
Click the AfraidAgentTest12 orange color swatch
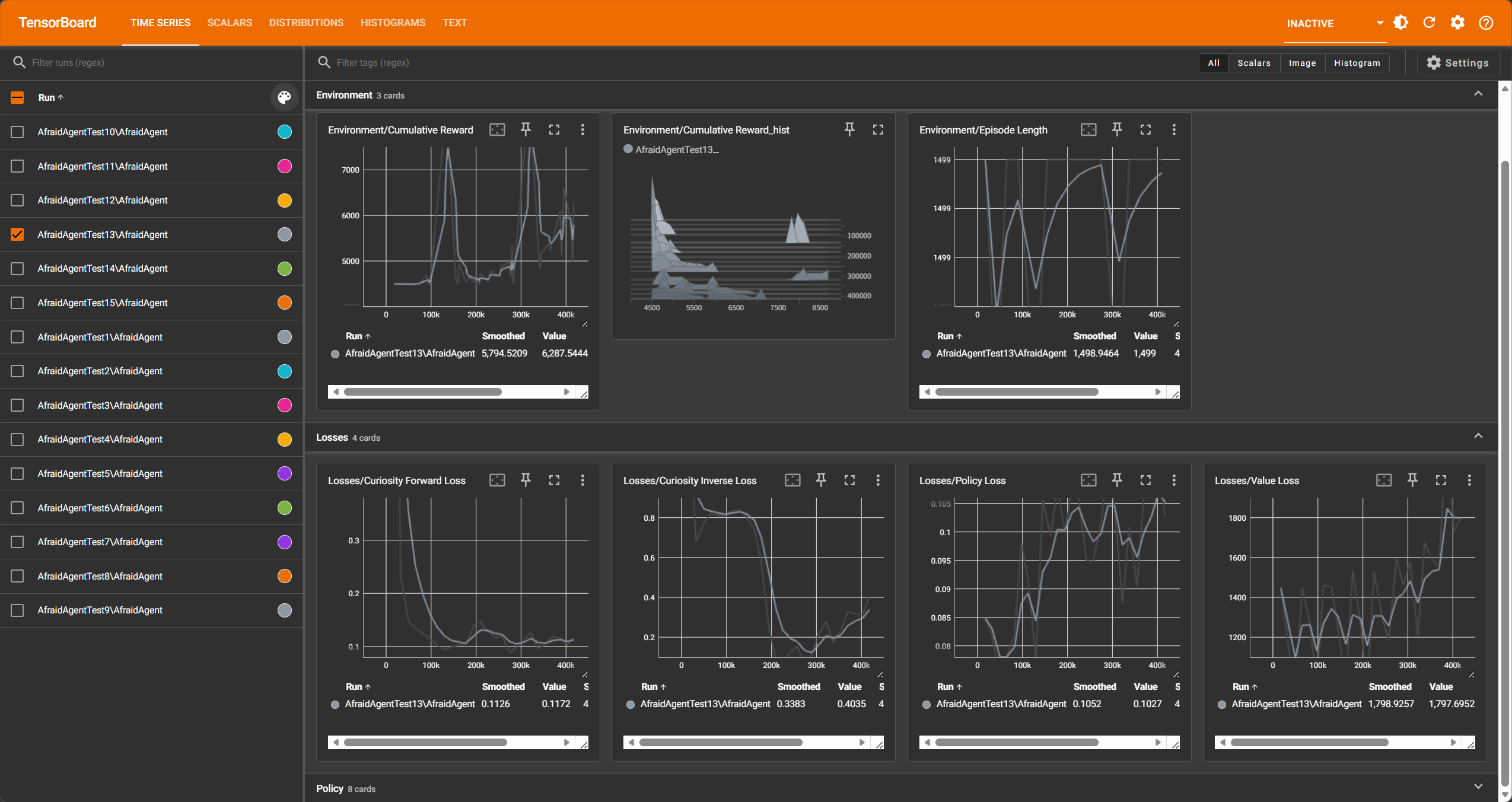click(x=284, y=200)
